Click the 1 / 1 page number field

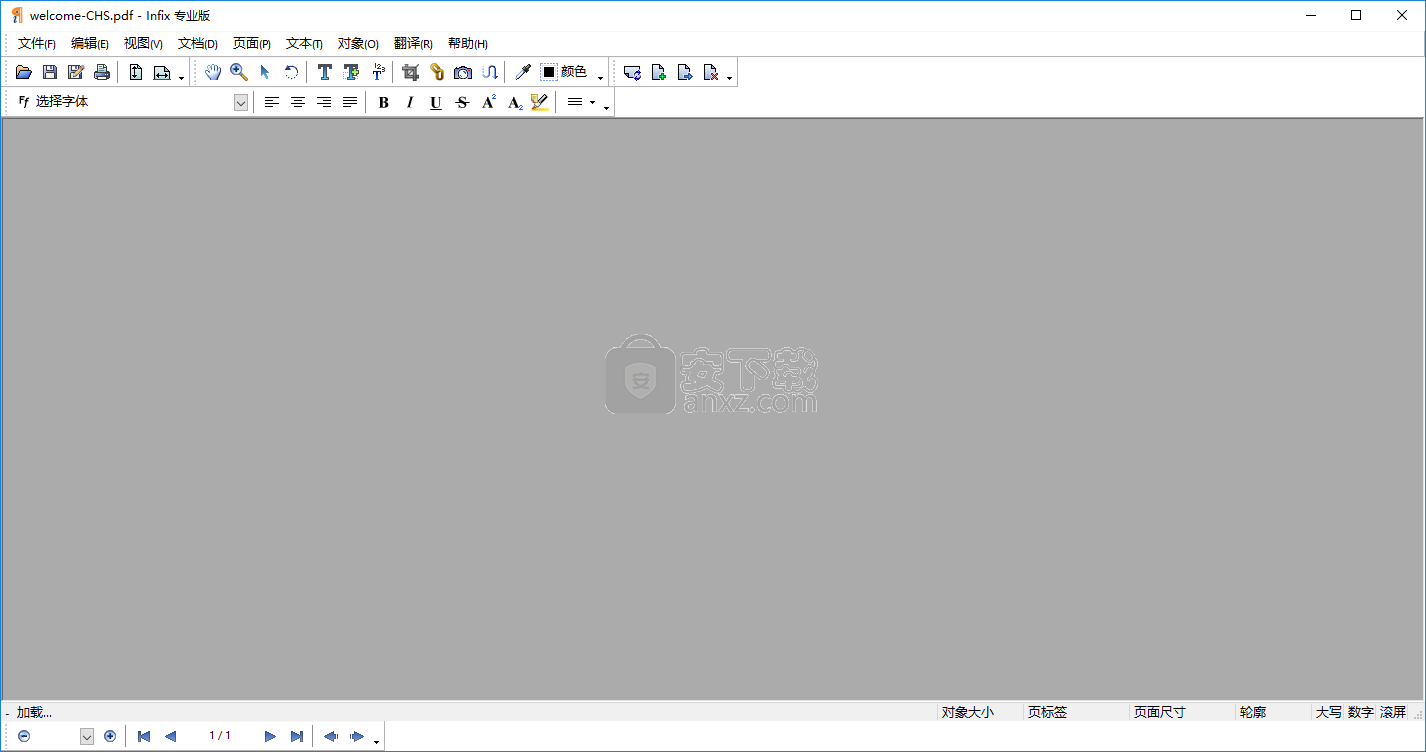[x=220, y=736]
